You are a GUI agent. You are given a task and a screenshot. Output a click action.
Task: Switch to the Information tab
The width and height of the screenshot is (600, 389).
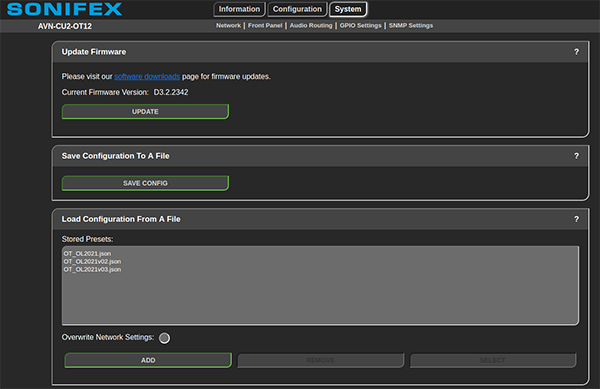tap(239, 9)
